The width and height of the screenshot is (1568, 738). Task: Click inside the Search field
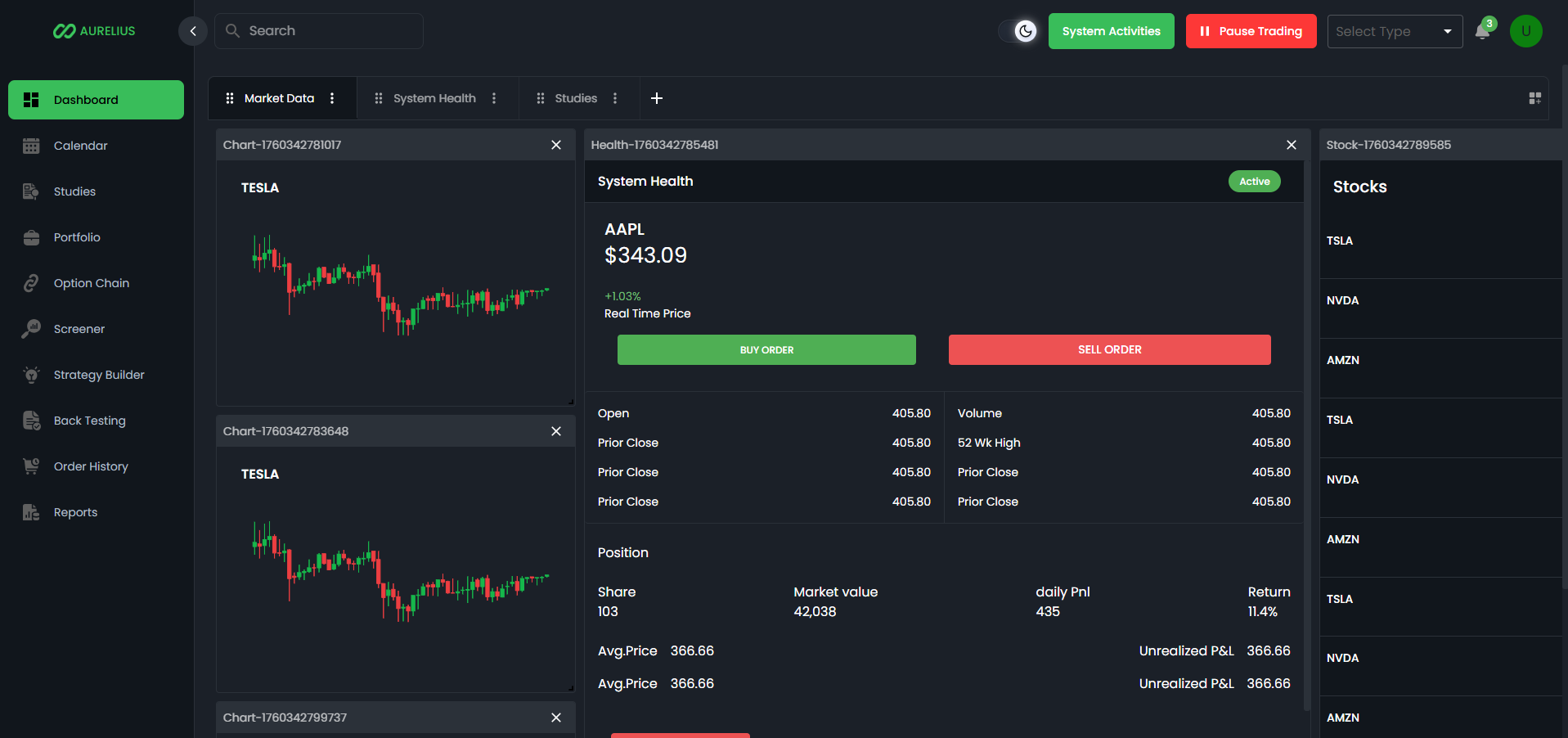tap(319, 30)
